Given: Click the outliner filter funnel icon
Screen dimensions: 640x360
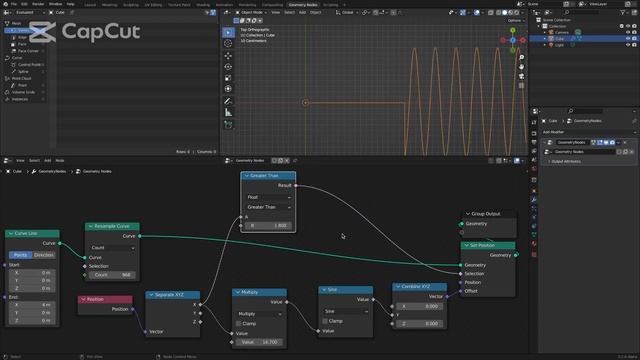Looking at the screenshot, I should click(x=622, y=13).
